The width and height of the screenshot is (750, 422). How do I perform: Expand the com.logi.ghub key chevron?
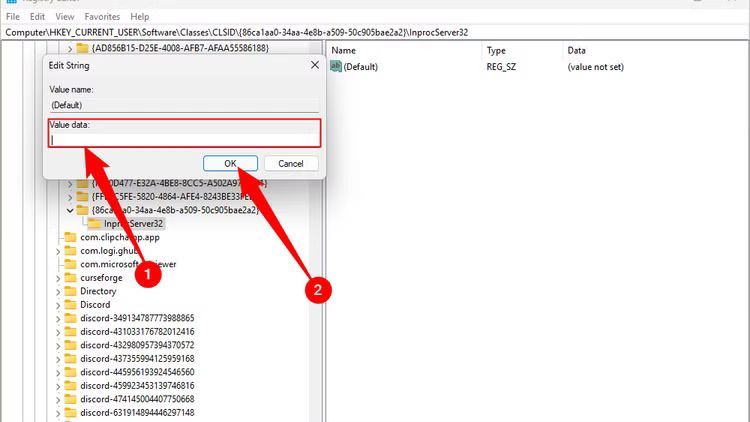pos(58,251)
